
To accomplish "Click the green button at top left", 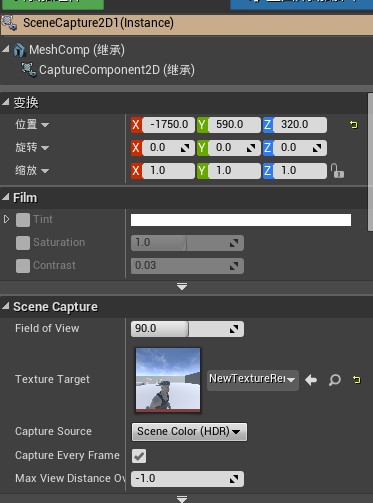I will (x=52, y=4).
